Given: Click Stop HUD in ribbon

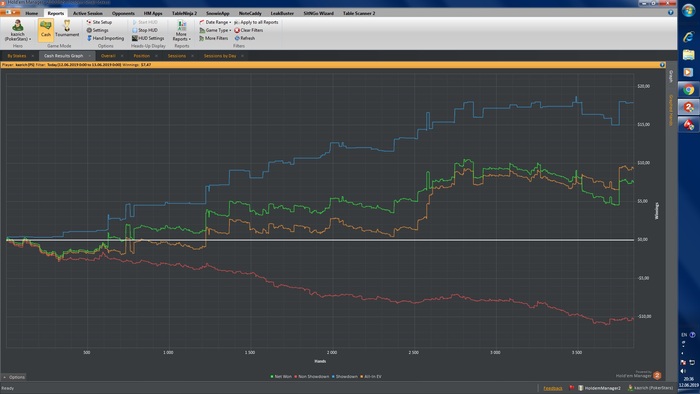Looking at the screenshot, I should (x=145, y=30).
